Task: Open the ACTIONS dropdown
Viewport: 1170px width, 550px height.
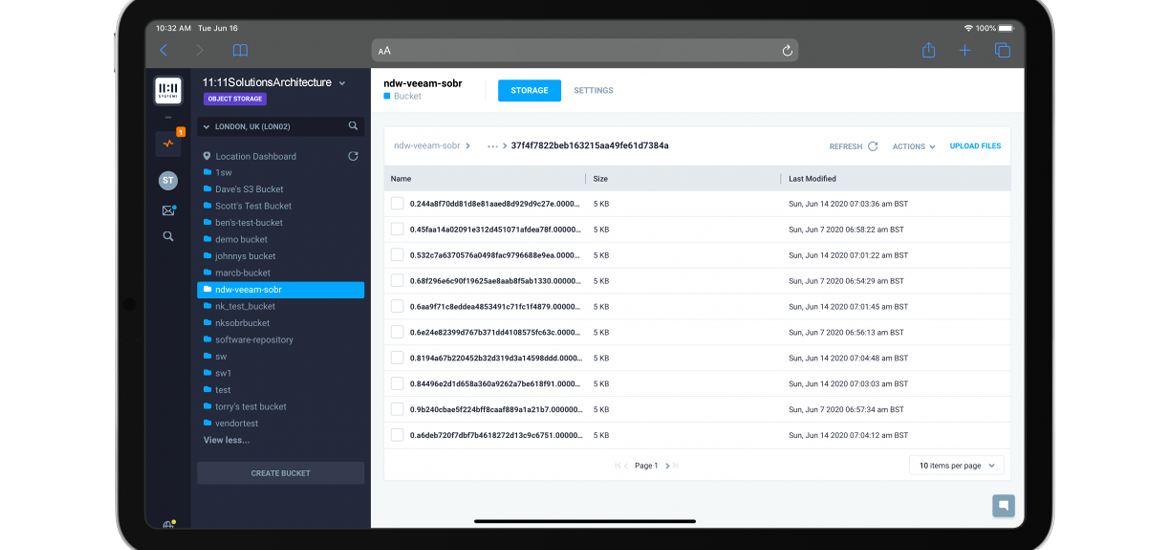Action: [913, 146]
